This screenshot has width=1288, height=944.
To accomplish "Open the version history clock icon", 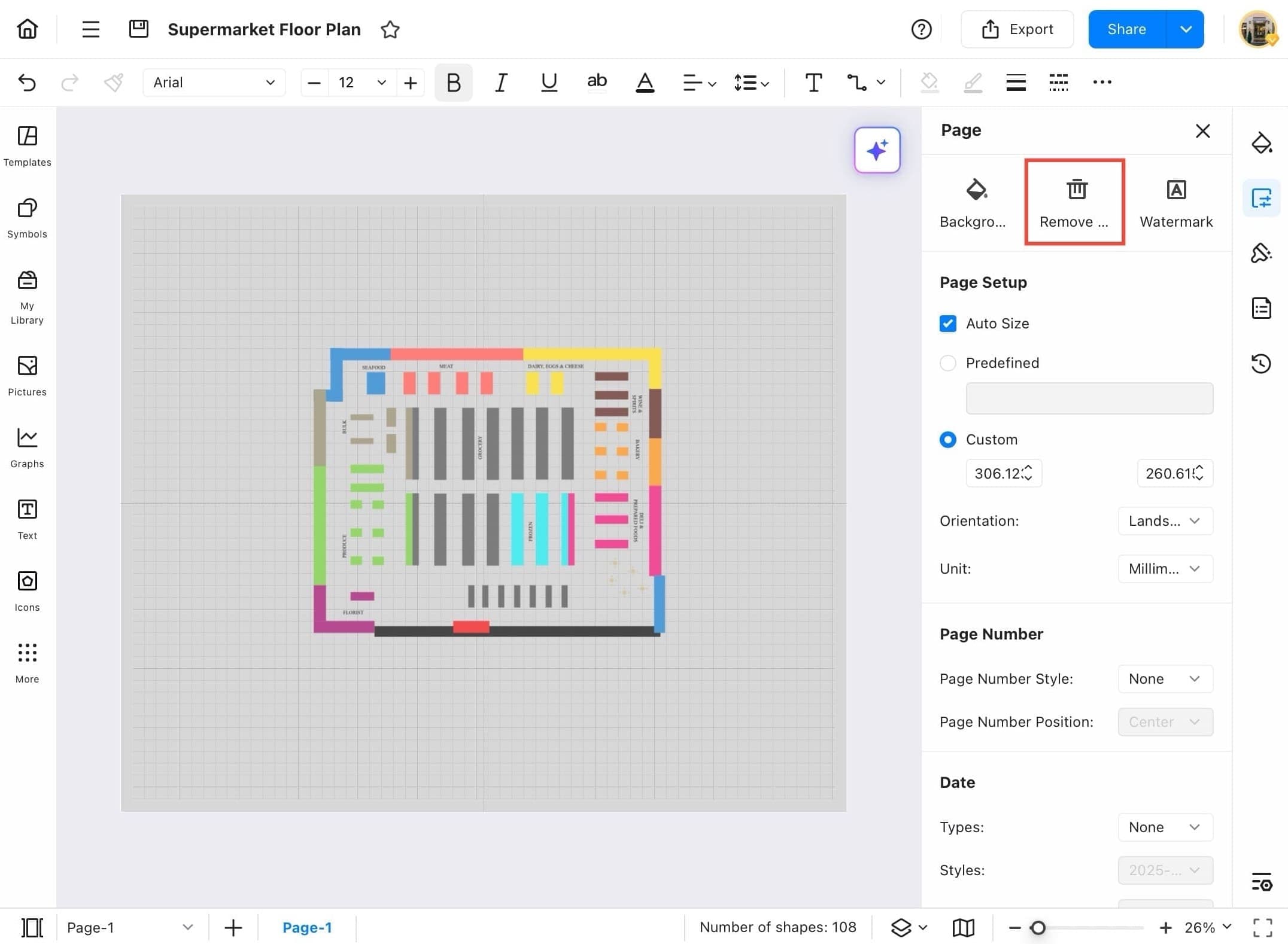I will (x=1261, y=363).
